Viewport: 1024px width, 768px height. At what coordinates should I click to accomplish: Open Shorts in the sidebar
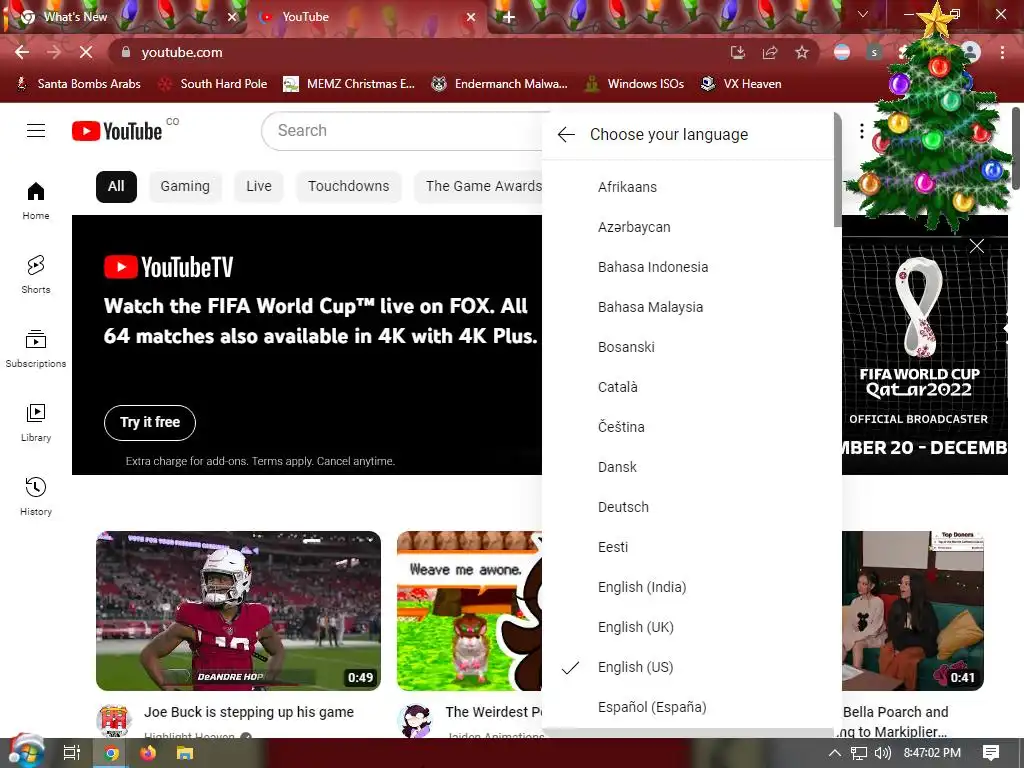pyautogui.click(x=36, y=274)
